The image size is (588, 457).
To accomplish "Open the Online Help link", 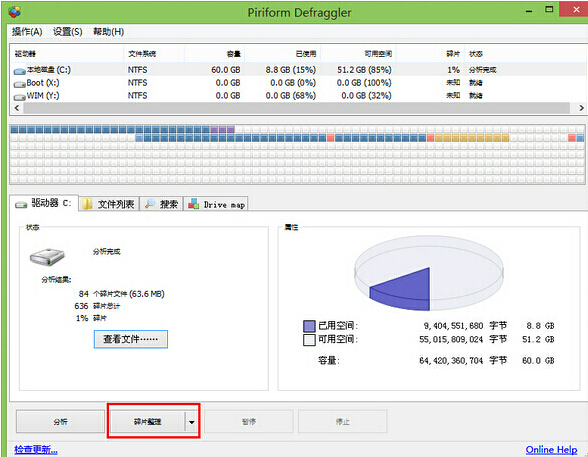I will coord(551,450).
